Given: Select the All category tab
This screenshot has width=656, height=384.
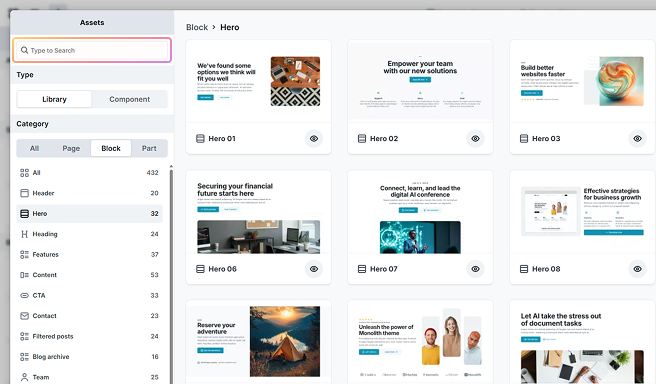Looking at the screenshot, I should click(34, 148).
